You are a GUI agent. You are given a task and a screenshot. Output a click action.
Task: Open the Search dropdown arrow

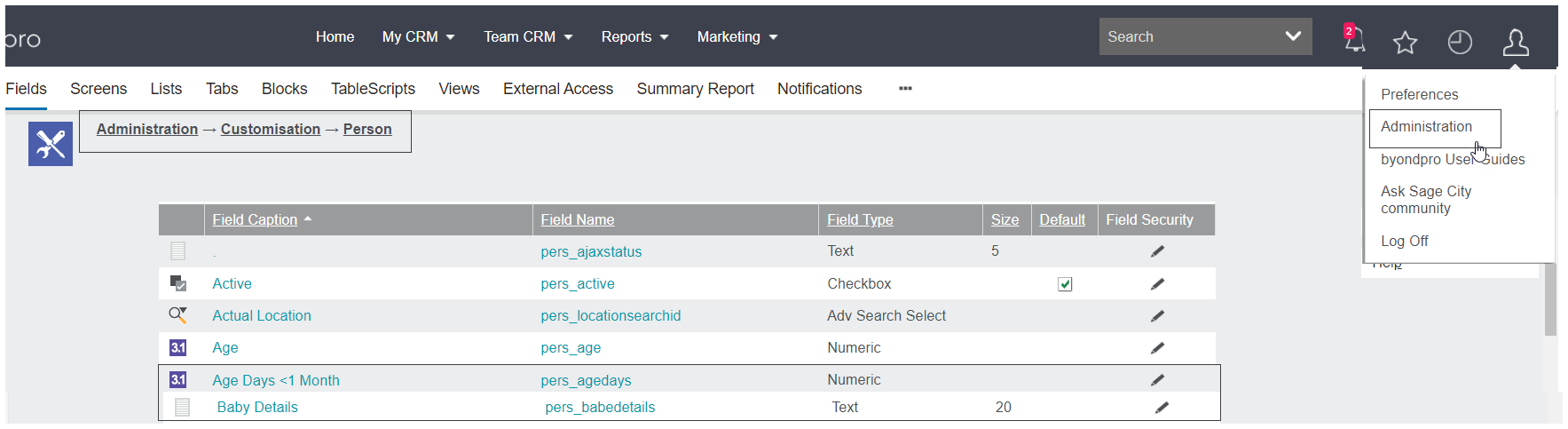(x=1293, y=36)
